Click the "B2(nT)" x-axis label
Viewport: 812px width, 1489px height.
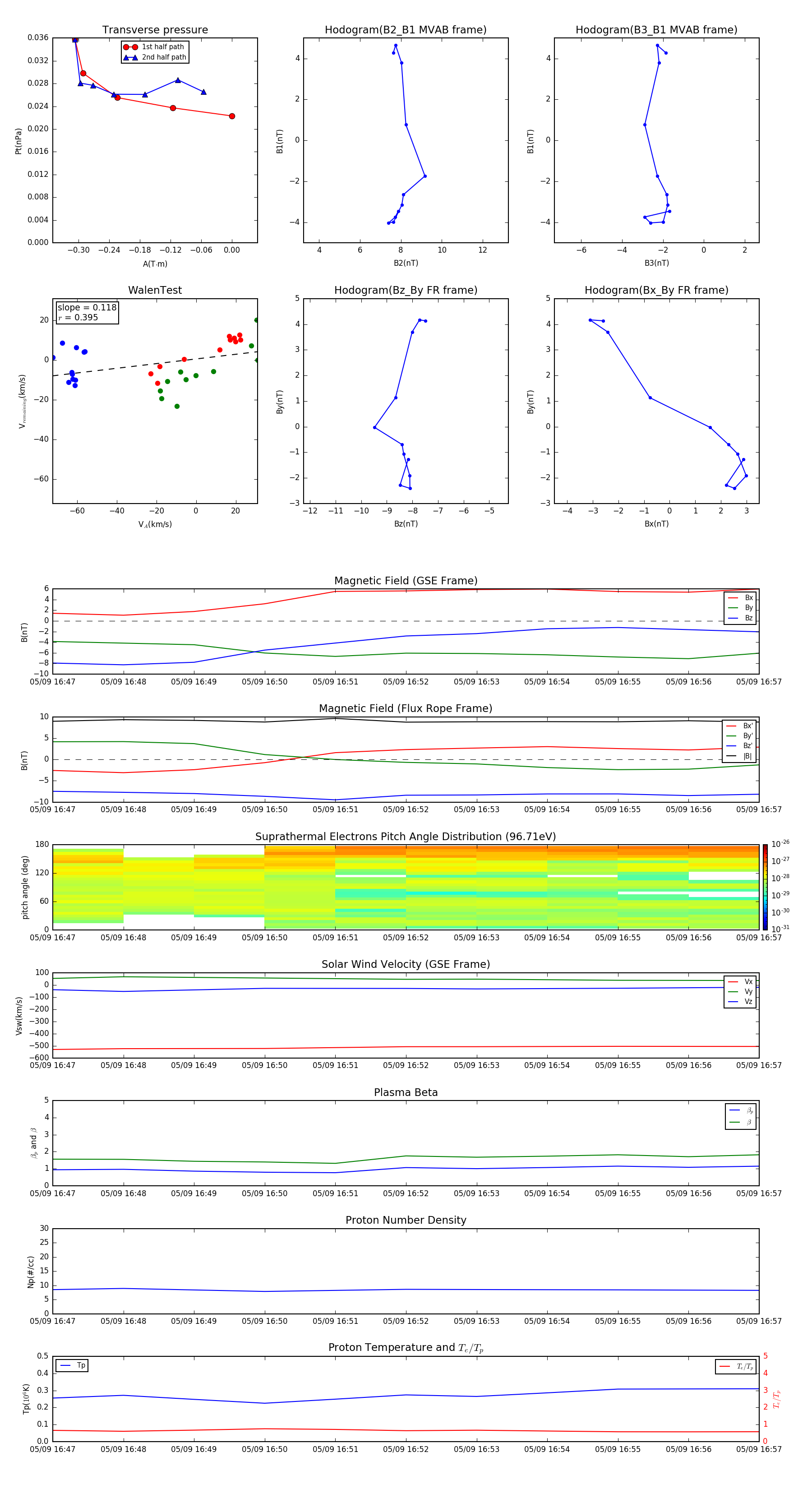(406, 264)
